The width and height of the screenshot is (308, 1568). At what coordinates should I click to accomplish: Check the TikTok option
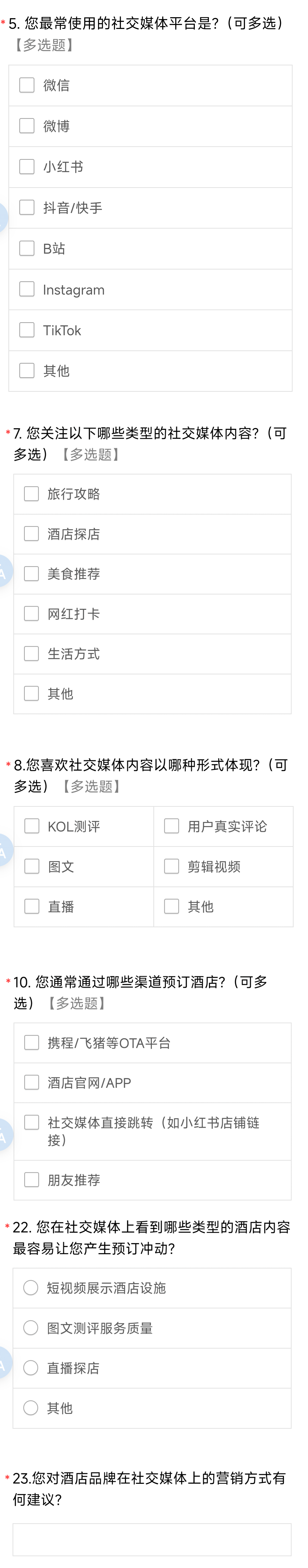tap(27, 330)
